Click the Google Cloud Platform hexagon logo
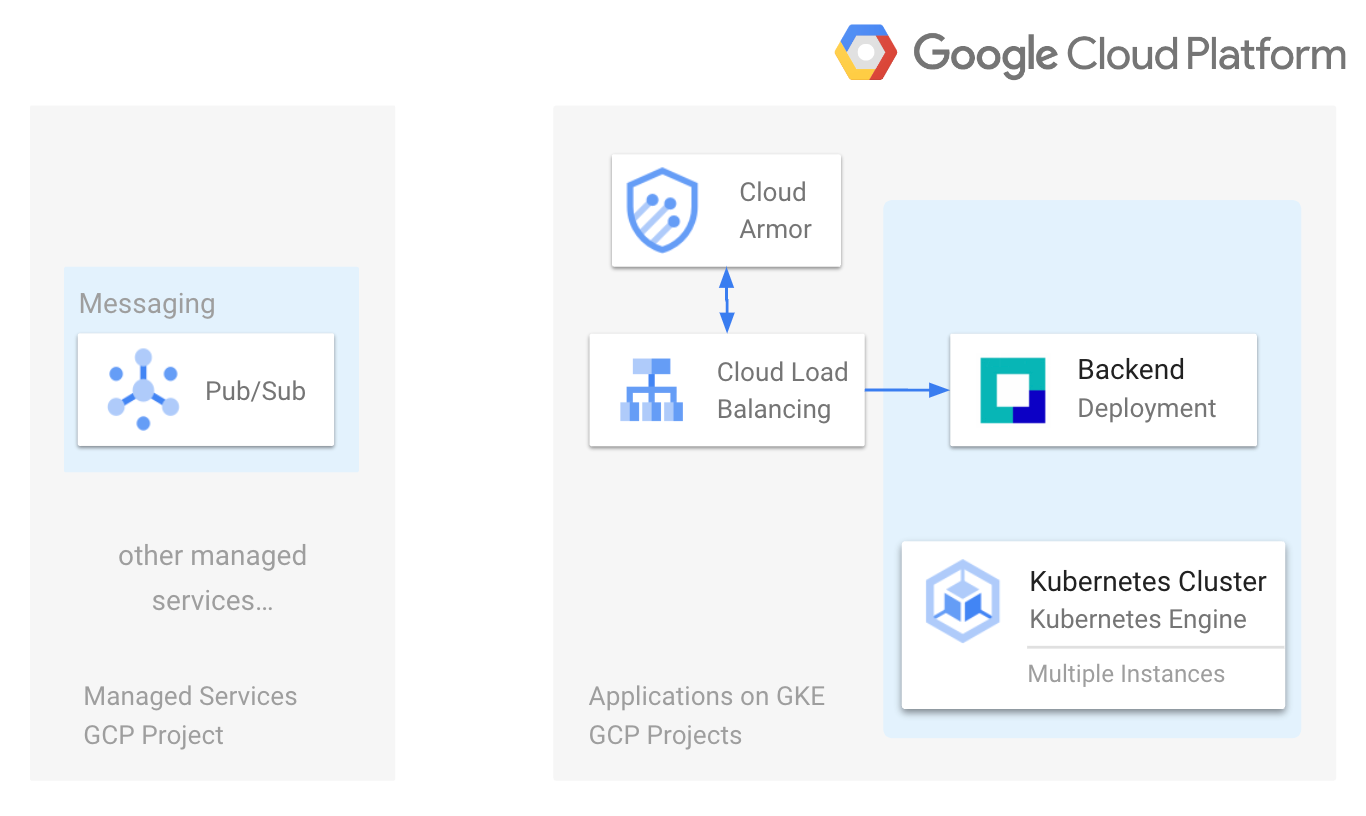Viewport: 1366px width, 816px height. tap(866, 52)
